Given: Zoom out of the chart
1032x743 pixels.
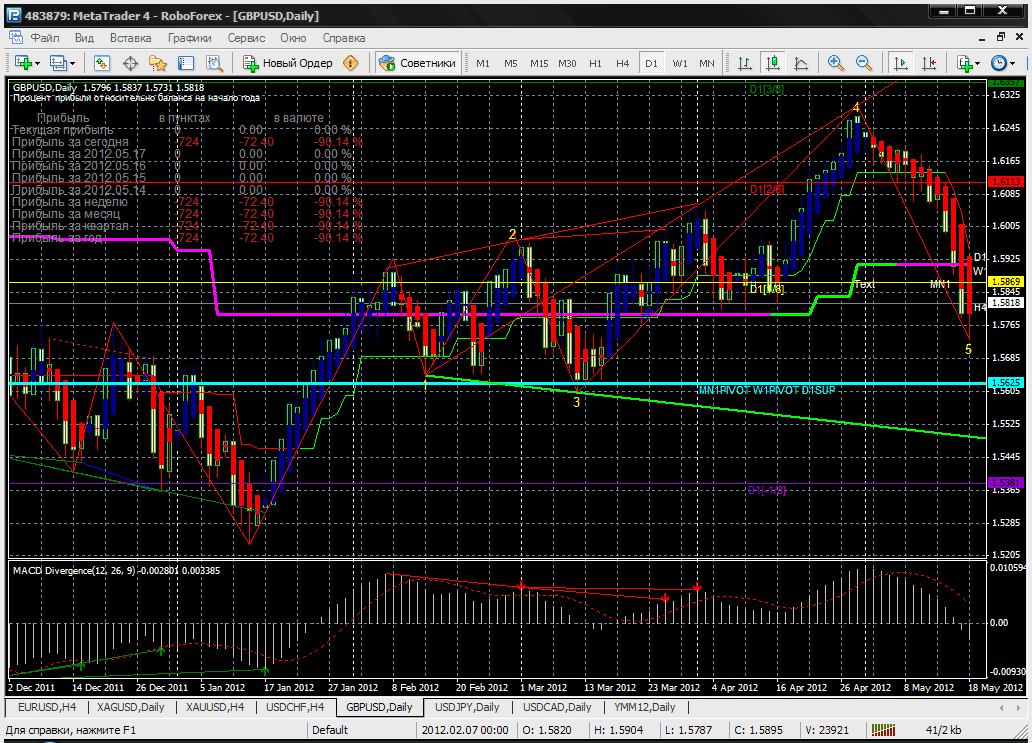Looking at the screenshot, I should [x=864, y=63].
